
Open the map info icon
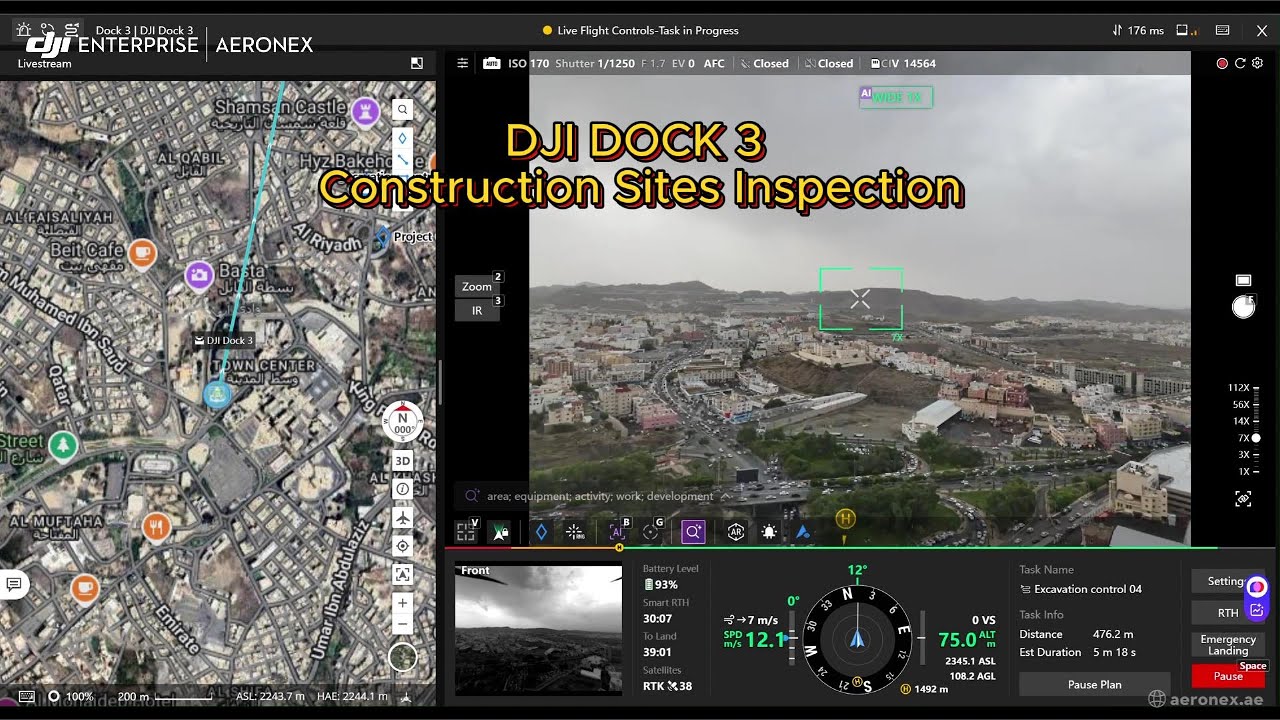402,489
